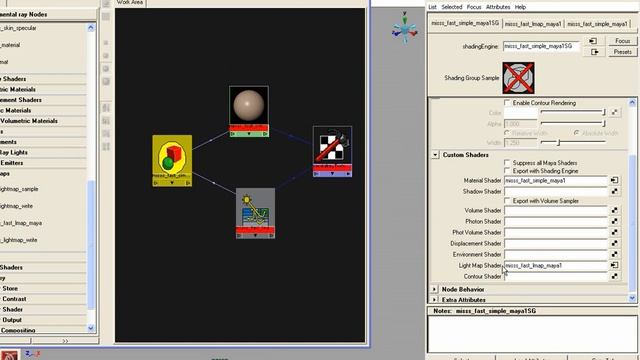The width and height of the screenshot is (640, 360).
Task: Expand the Sample Compositing category bar
Action: [x=43, y=330]
